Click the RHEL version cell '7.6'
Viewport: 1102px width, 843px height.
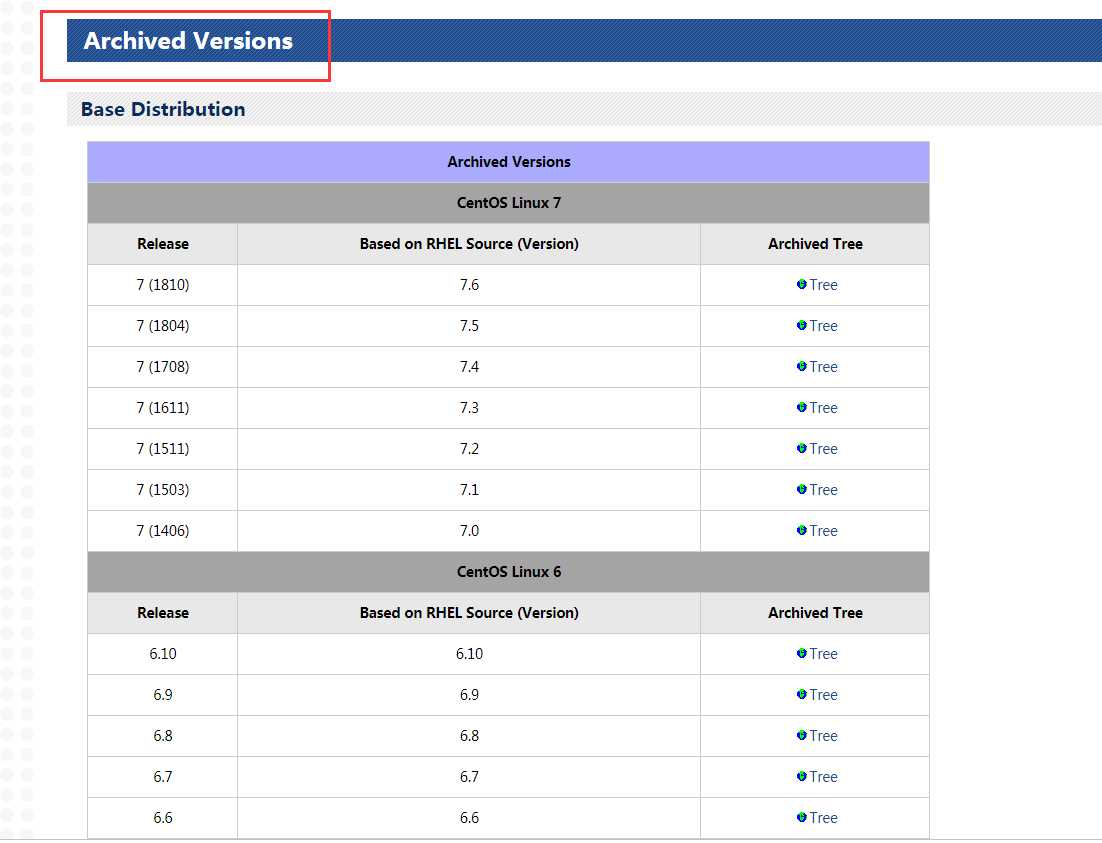tap(469, 285)
